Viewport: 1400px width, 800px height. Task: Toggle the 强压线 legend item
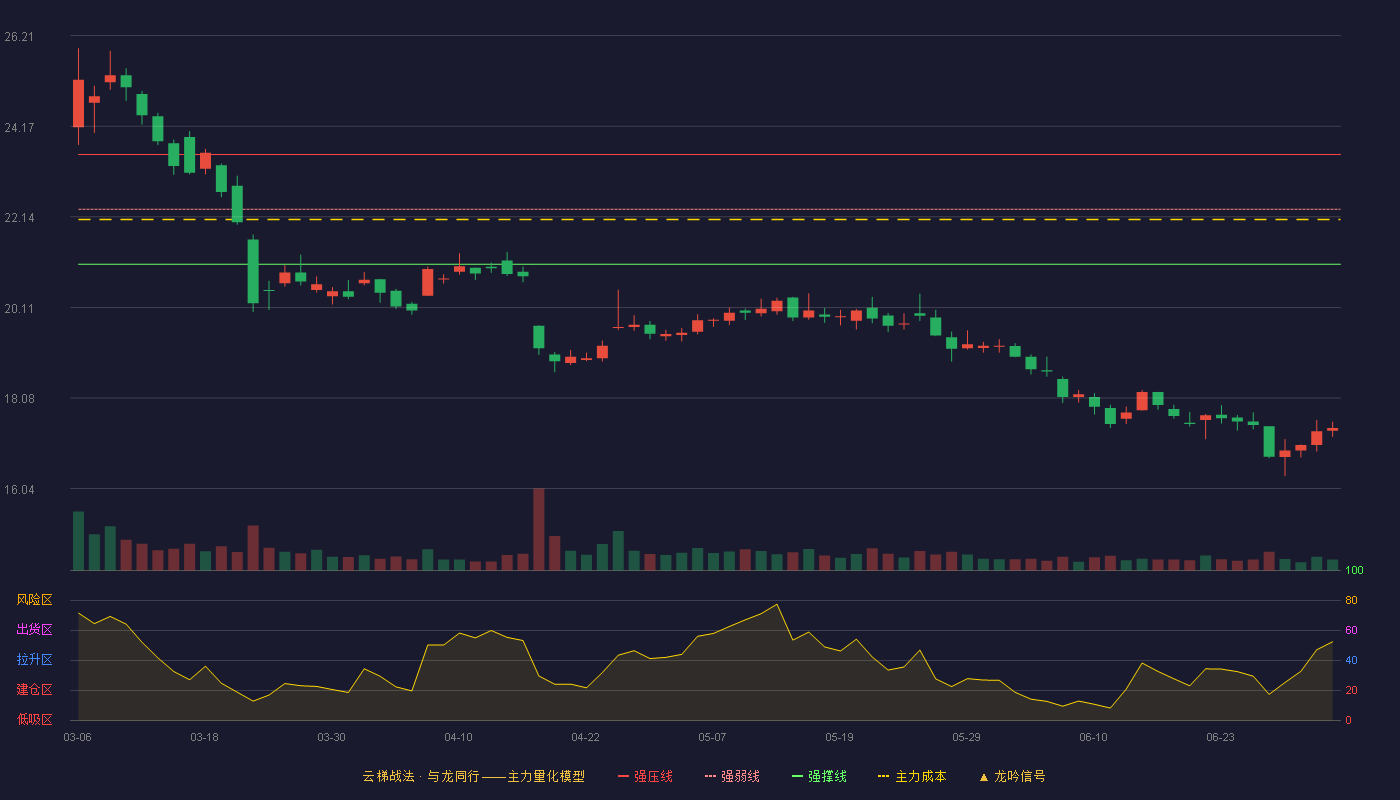645,776
